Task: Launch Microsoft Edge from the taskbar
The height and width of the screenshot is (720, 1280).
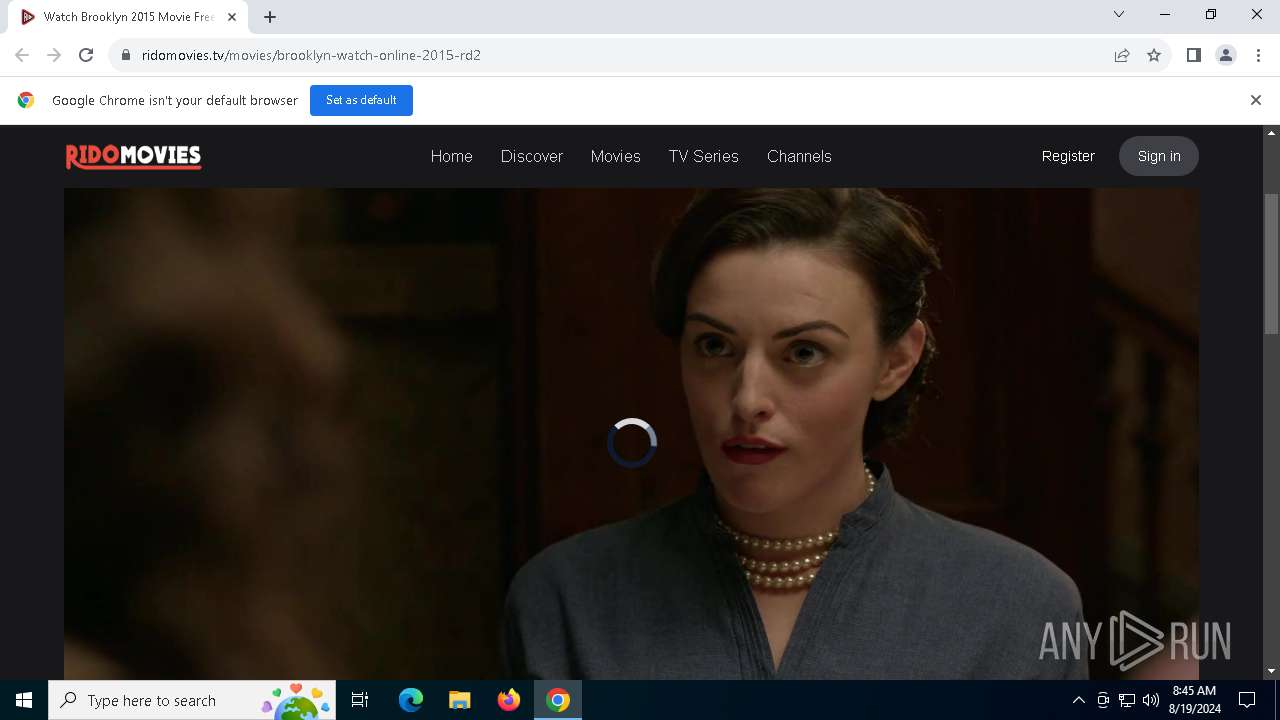Action: click(x=411, y=700)
